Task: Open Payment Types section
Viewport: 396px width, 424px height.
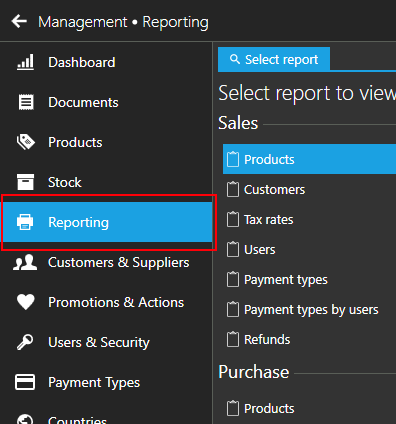Action: tap(107, 382)
